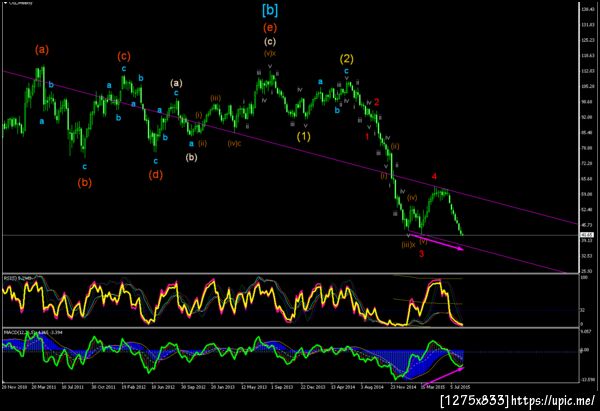Screen dimensions: 600x411
Task: Click the 12 May 2013 date label
Action: click(x=253, y=387)
